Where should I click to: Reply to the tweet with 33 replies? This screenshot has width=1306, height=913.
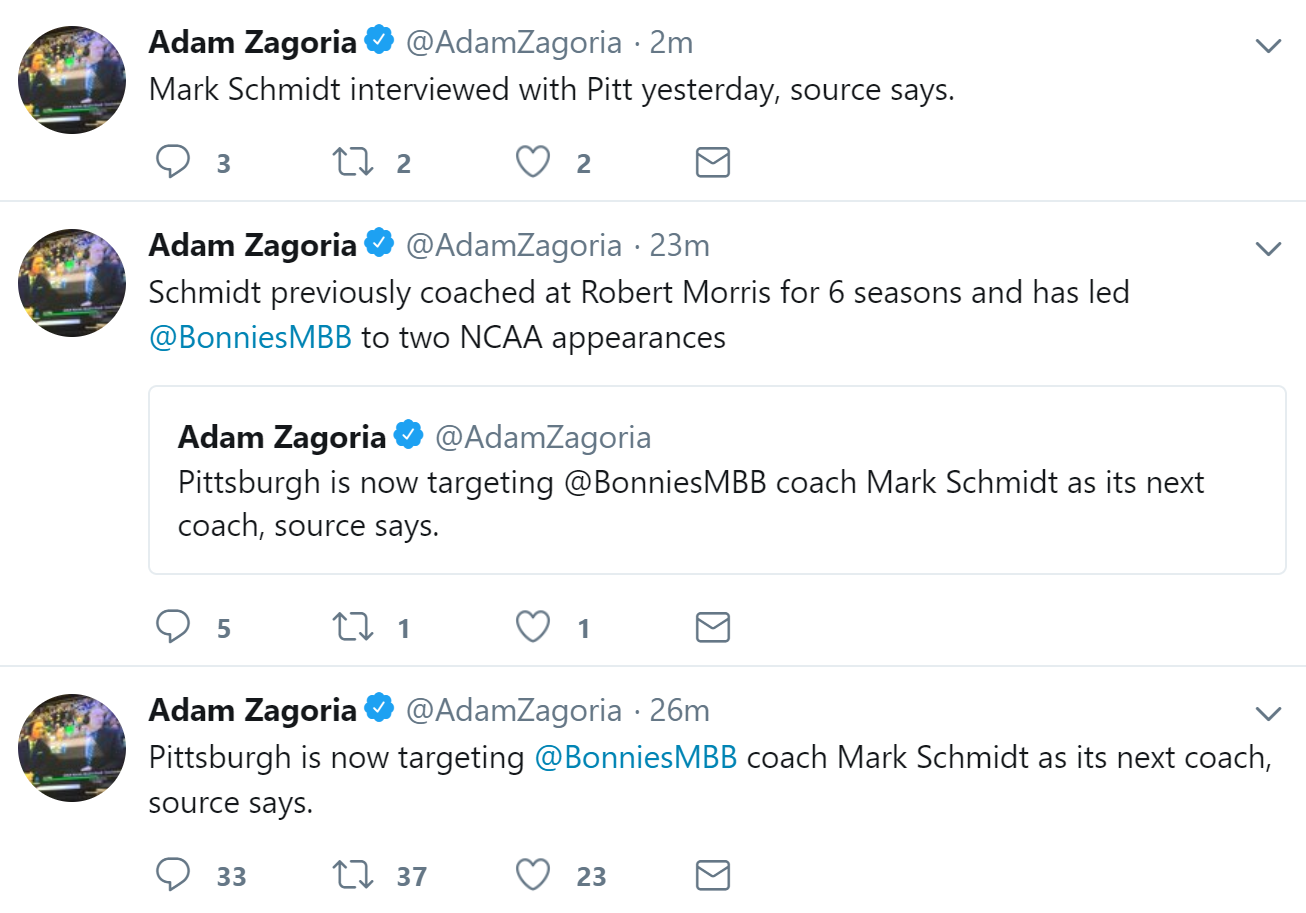click(x=174, y=875)
